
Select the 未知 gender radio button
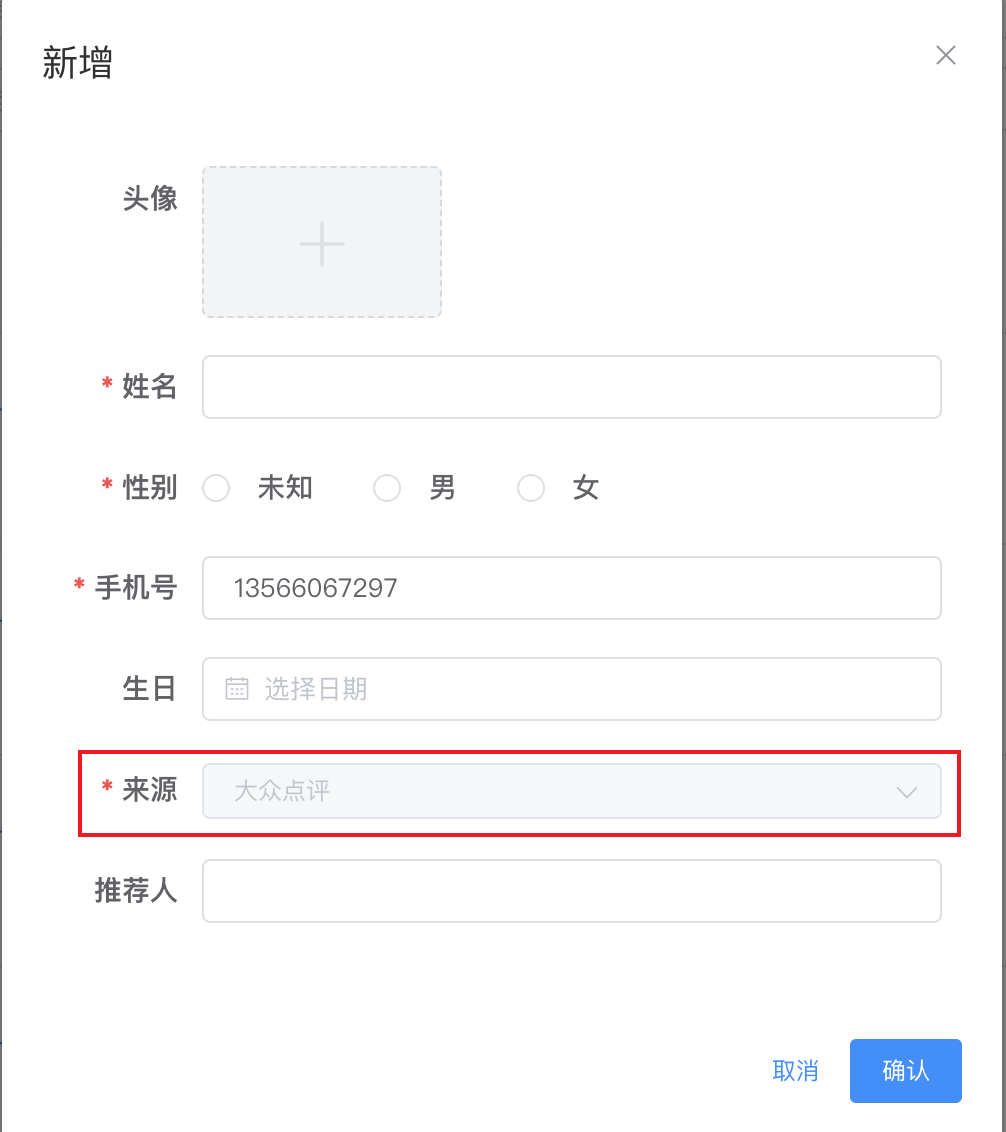point(217,489)
